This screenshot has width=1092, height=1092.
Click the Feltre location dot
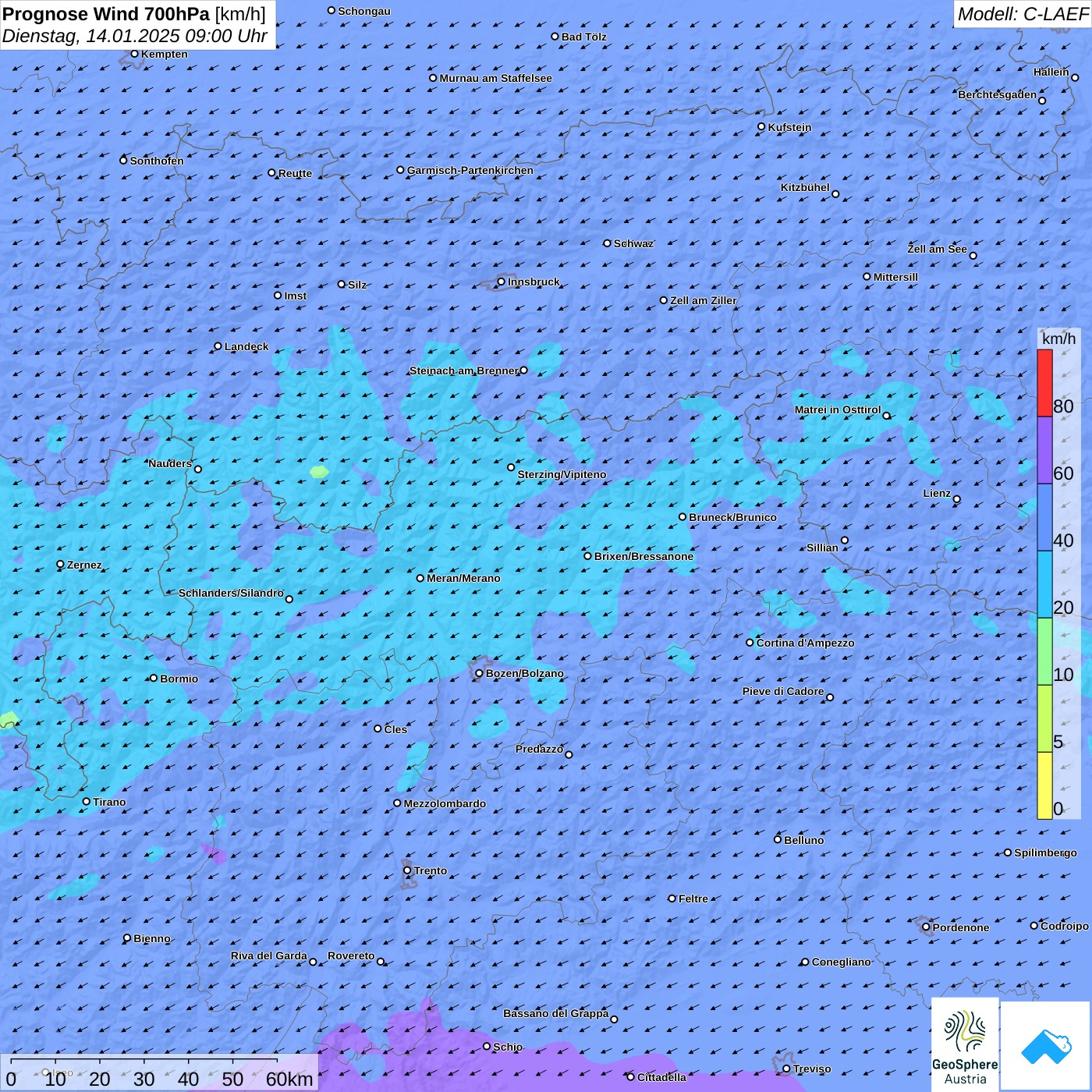coord(672,899)
